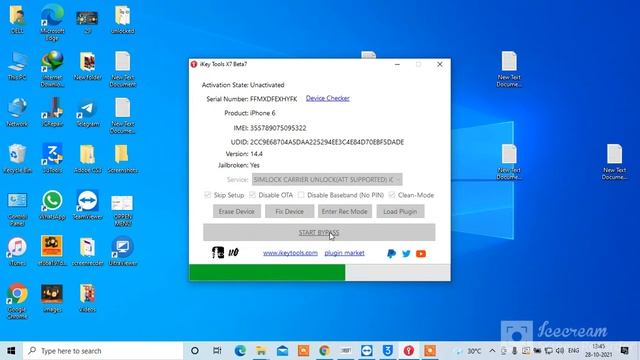Open TeamViewer desktop shortcut
Screen dimensions: 640x360
coord(87,205)
